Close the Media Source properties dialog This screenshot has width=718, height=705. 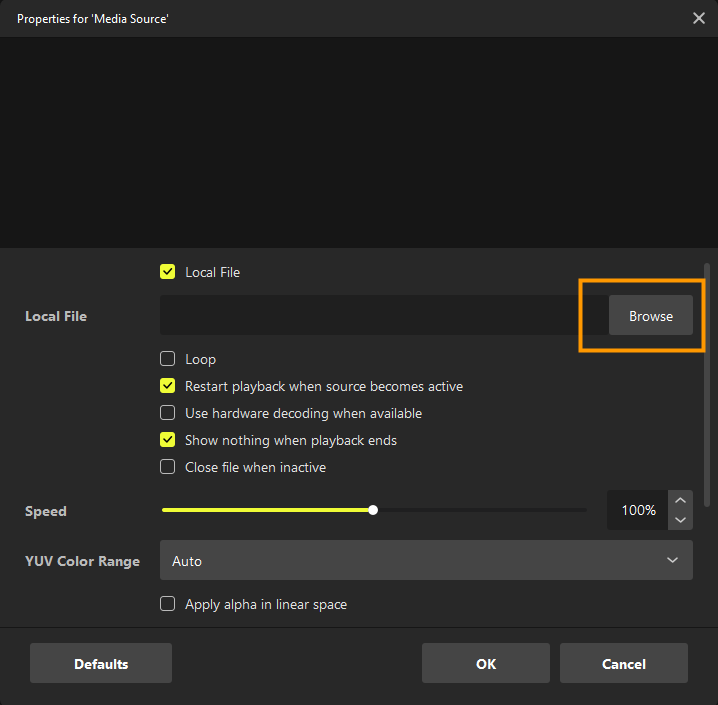point(698,18)
